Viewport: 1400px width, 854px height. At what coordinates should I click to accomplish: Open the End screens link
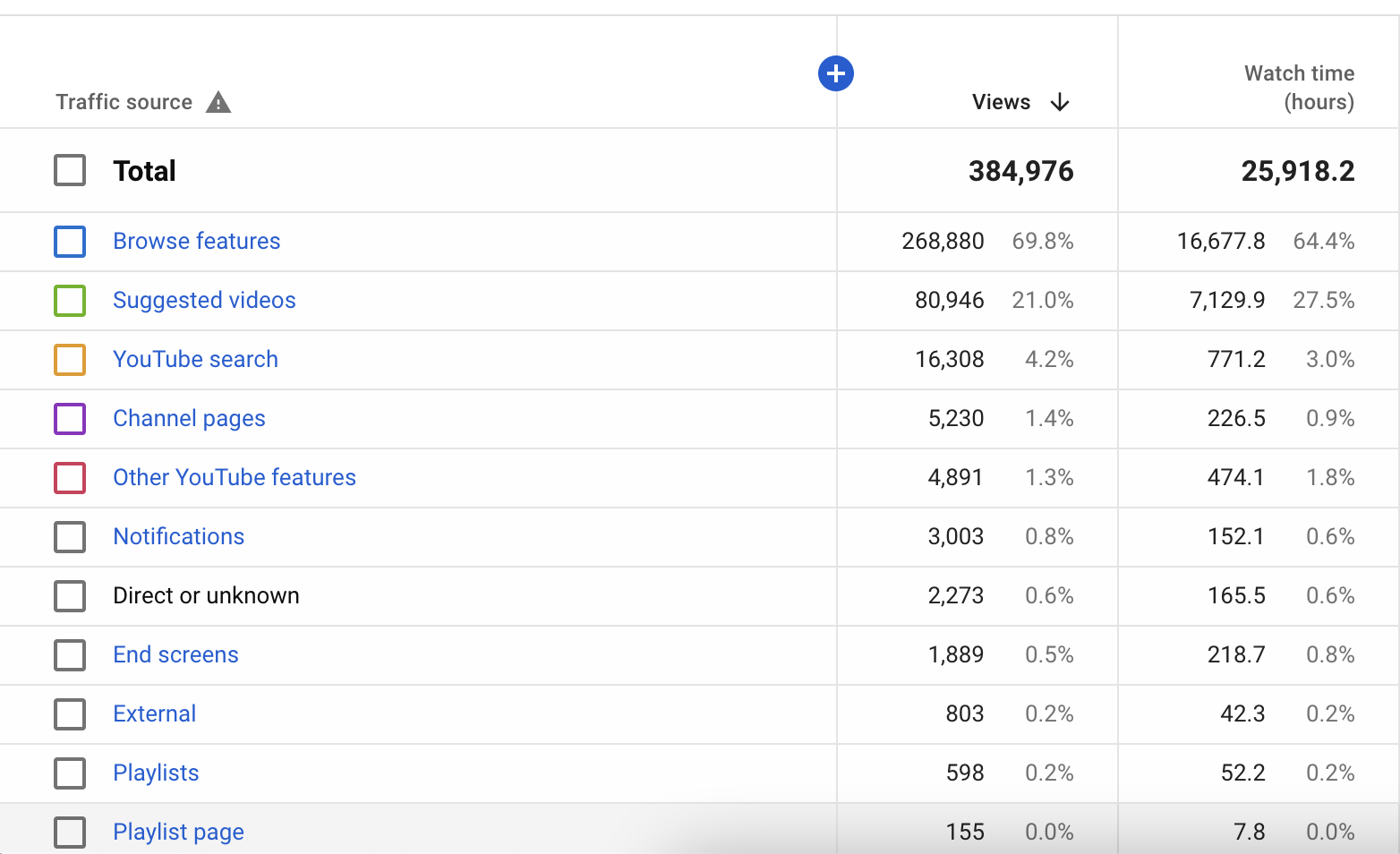pos(175,654)
